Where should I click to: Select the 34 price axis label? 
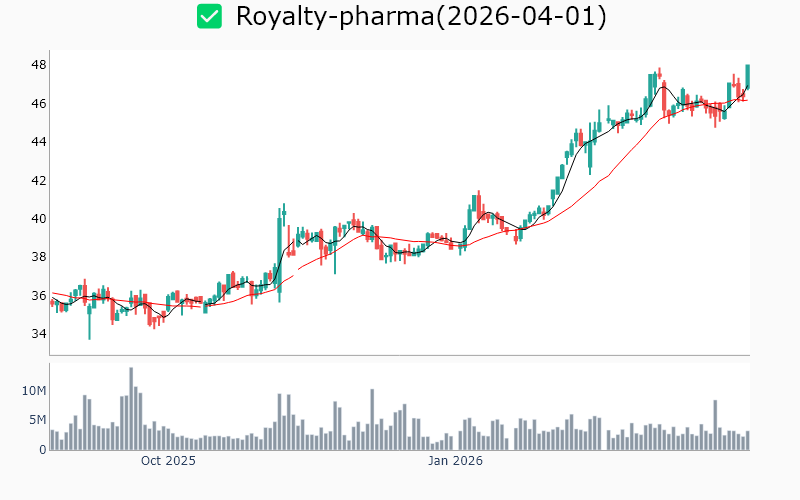(39, 334)
